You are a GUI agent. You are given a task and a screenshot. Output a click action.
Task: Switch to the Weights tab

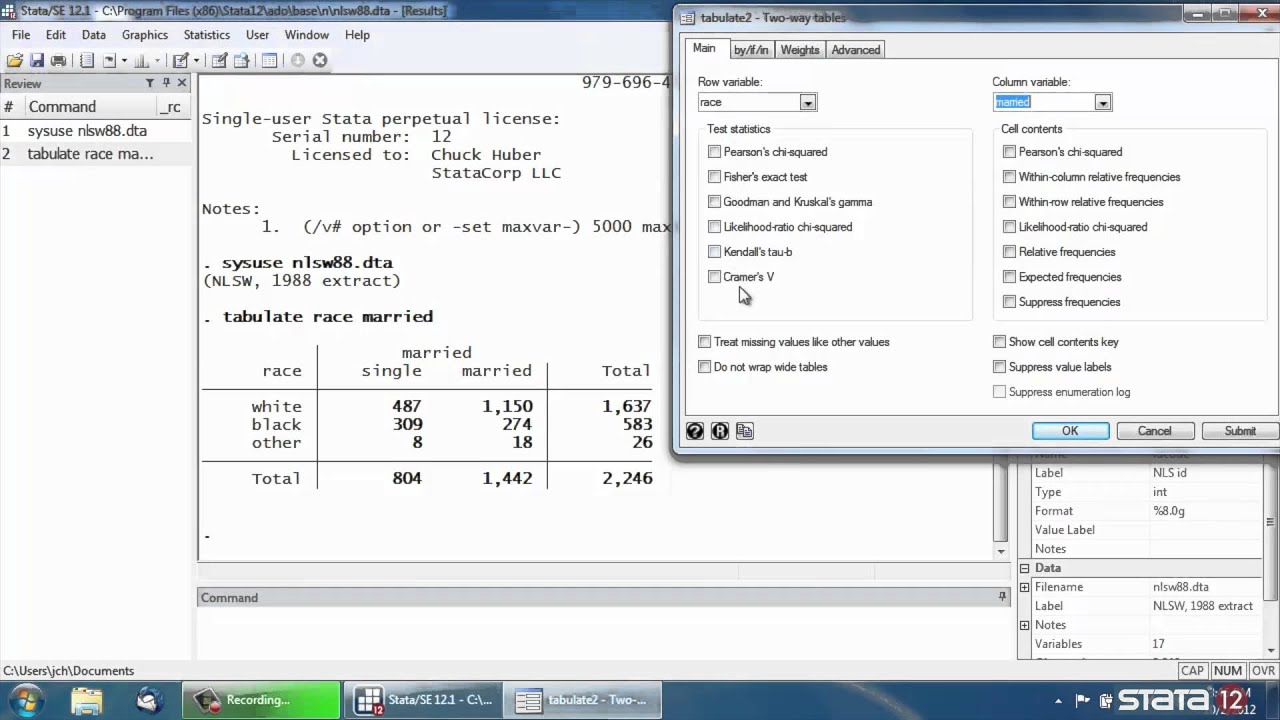pyautogui.click(x=800, y=50)
